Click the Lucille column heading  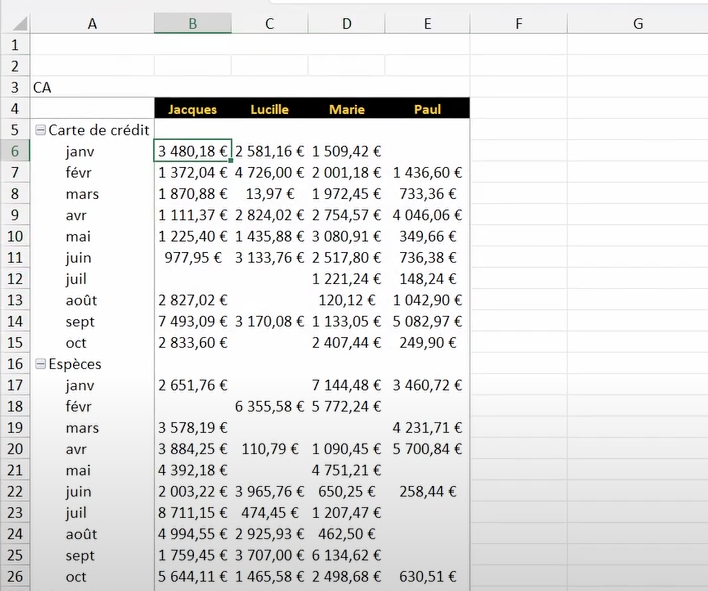pos(270,109)
